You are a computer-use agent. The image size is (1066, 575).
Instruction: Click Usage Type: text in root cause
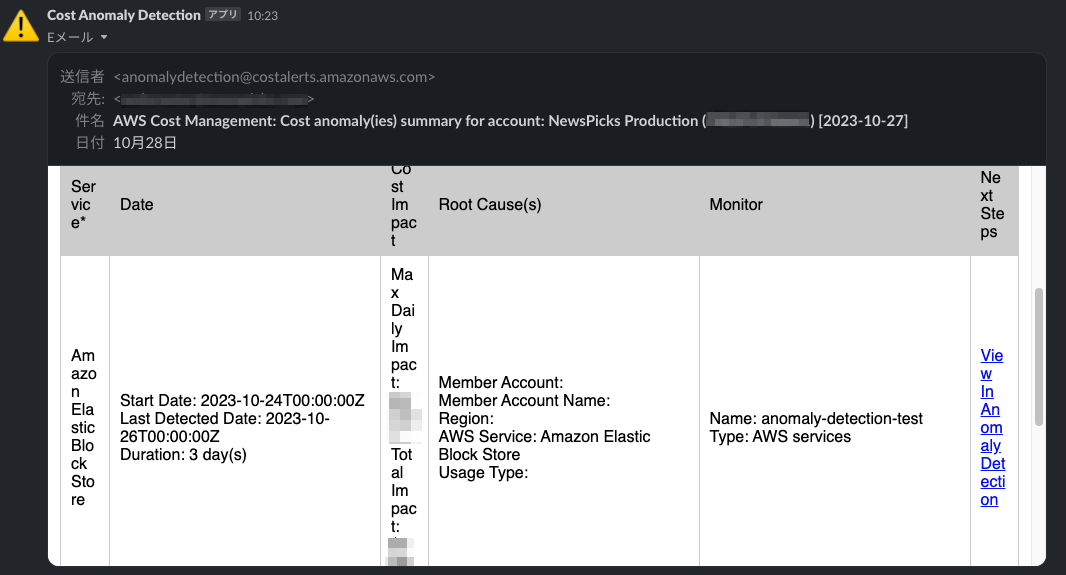(x=483, y=472)
